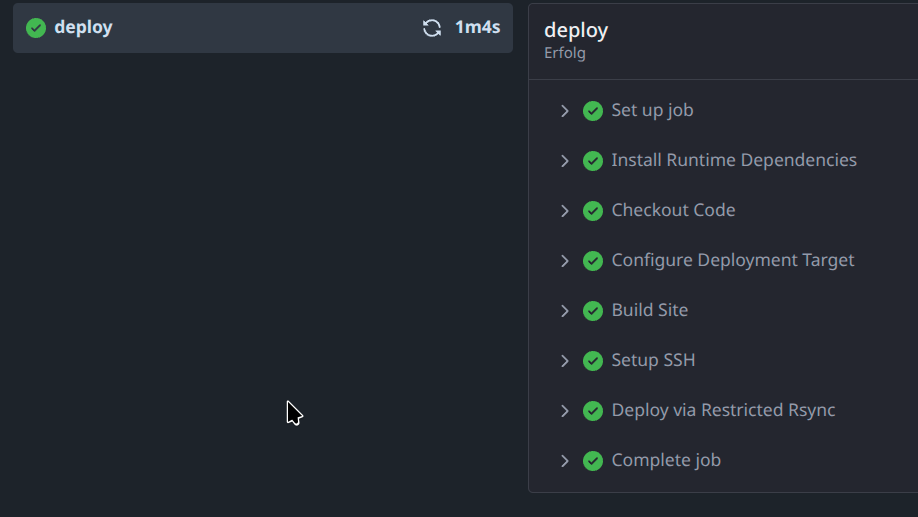Select the deploy job in the job list
This screenshot has height=517, width=918.
click(x=83, y=28)
